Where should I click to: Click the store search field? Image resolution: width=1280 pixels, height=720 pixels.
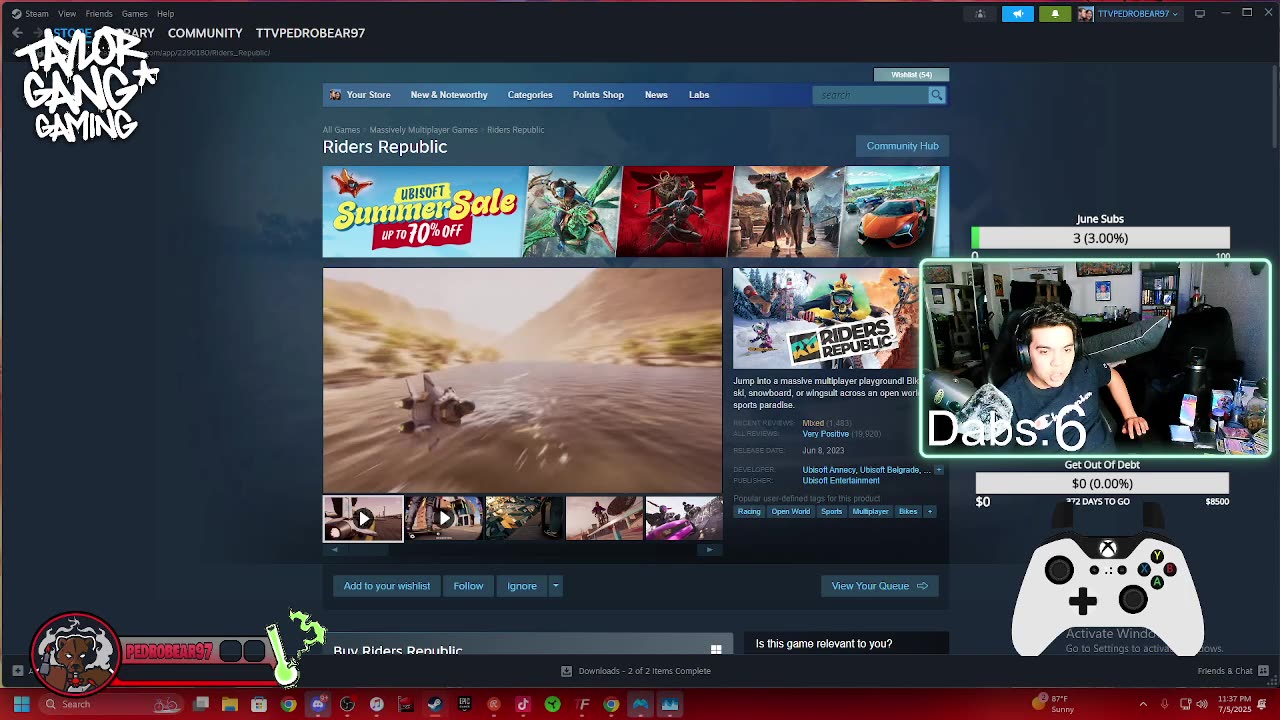click(x=871, y=95)
